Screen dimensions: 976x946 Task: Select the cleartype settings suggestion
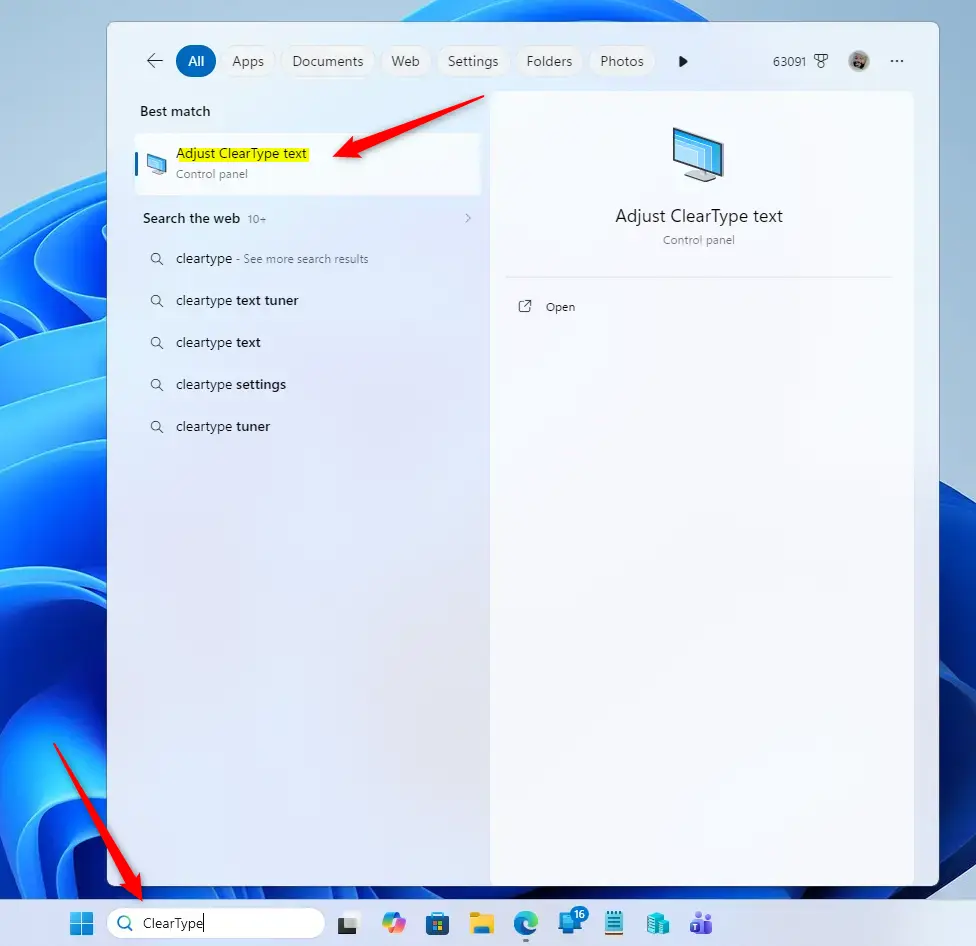pos(308,385)
